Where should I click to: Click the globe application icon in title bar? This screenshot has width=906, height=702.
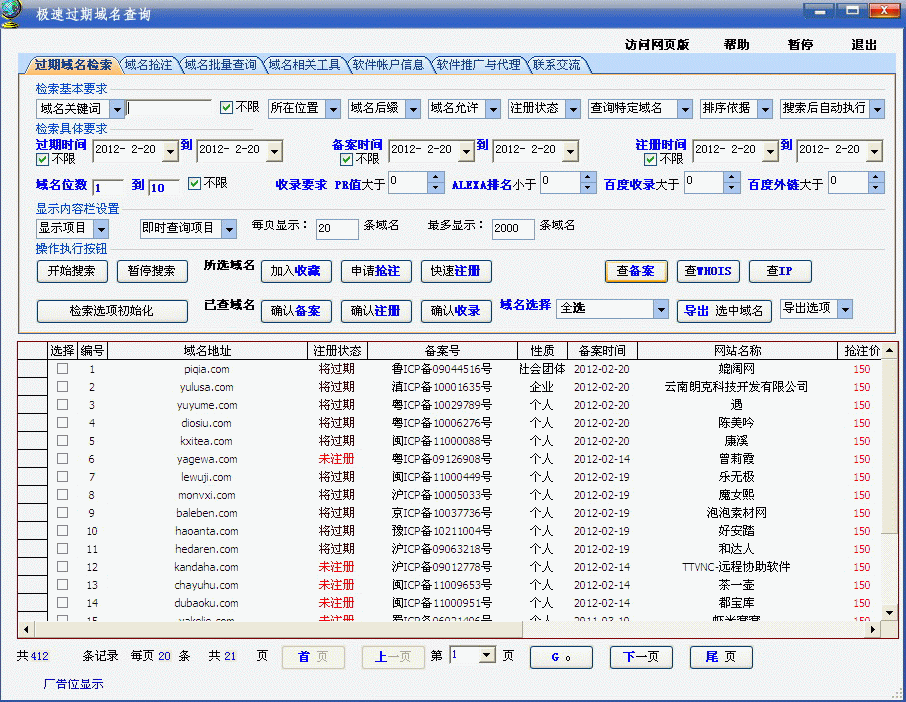13,13
